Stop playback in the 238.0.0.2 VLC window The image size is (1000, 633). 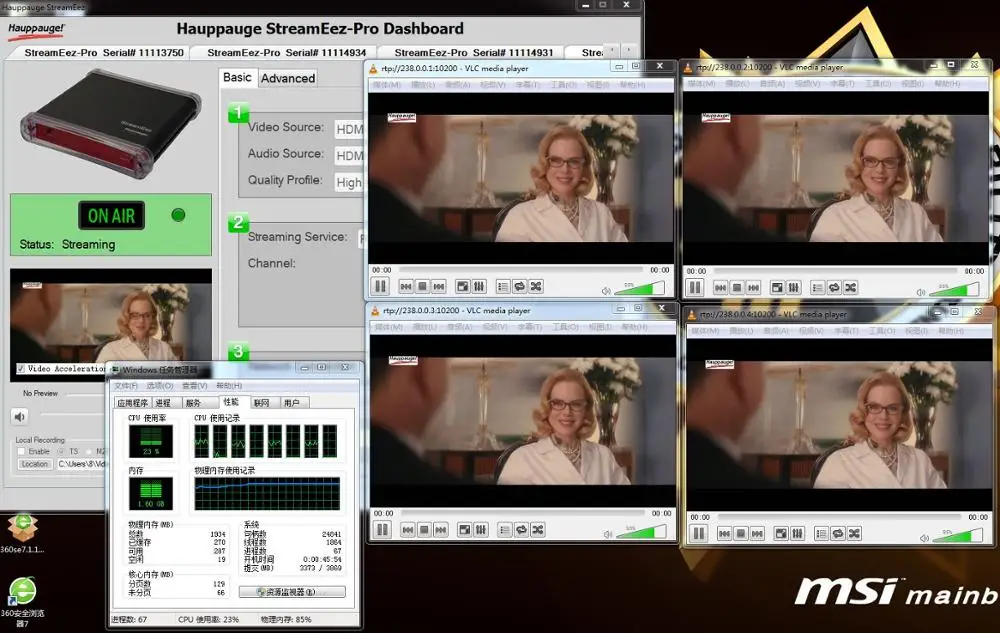tap(737, 288)
